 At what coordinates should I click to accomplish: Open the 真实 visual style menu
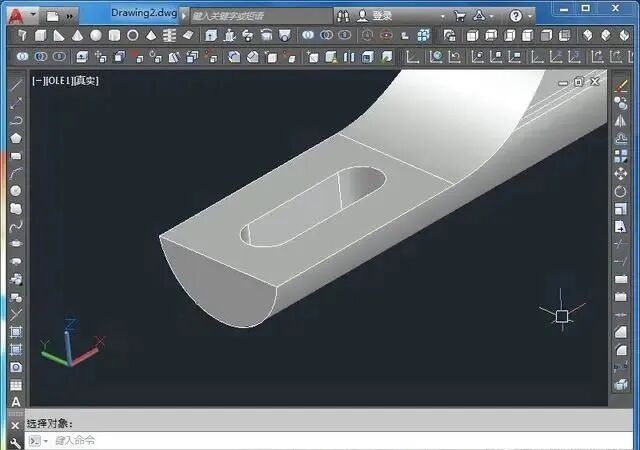[86, 81]
